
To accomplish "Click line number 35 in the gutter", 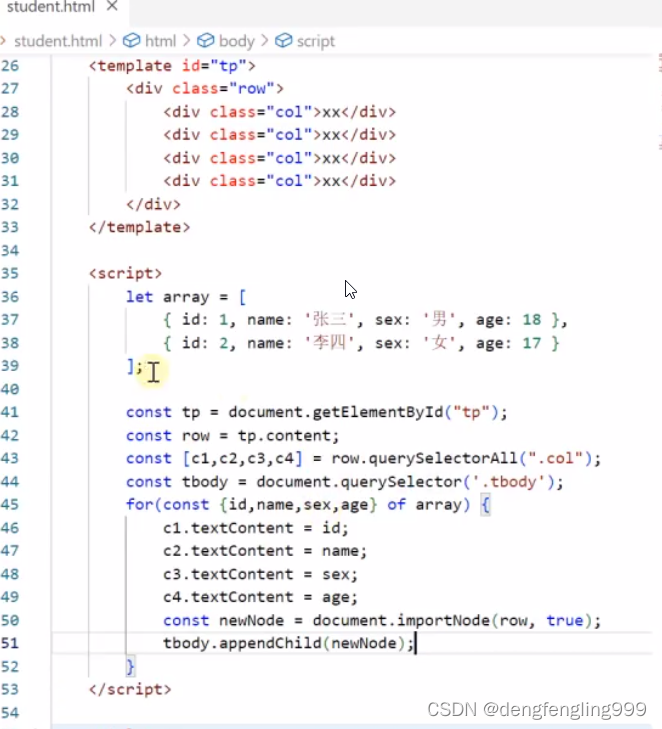I will [10, 273].
